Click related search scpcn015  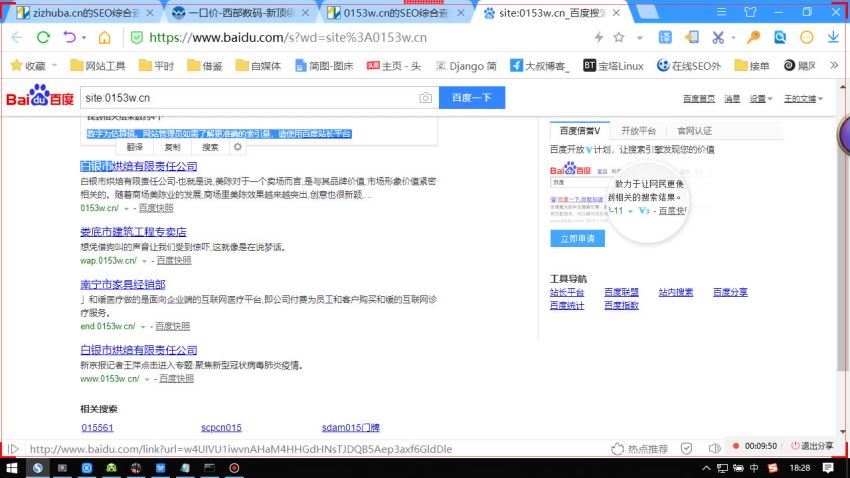pyautogui.click(x=221, y=428)
